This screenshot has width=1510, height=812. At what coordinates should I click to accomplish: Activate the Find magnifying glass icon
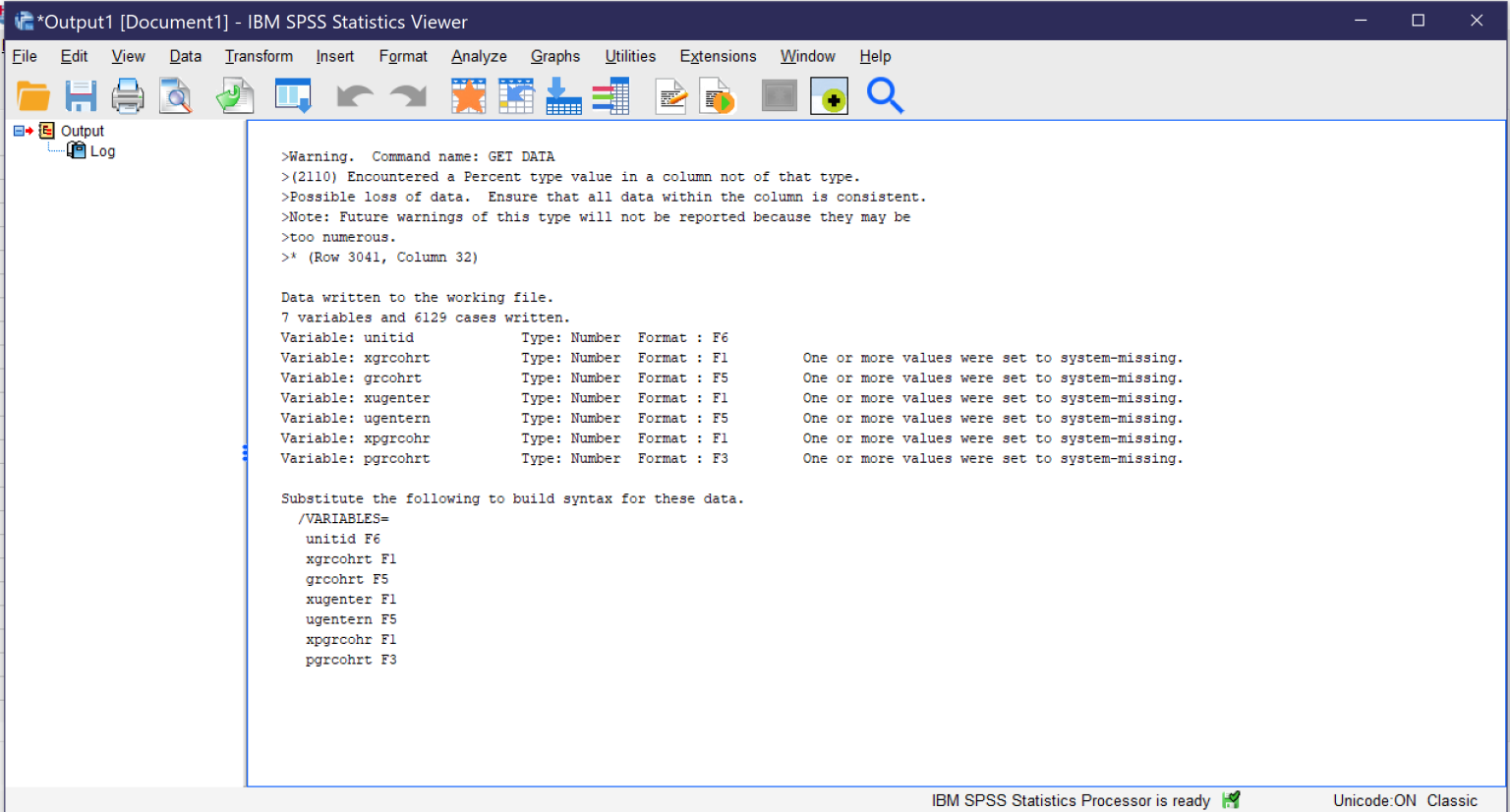pyautogui.click(x=885, y=95)
